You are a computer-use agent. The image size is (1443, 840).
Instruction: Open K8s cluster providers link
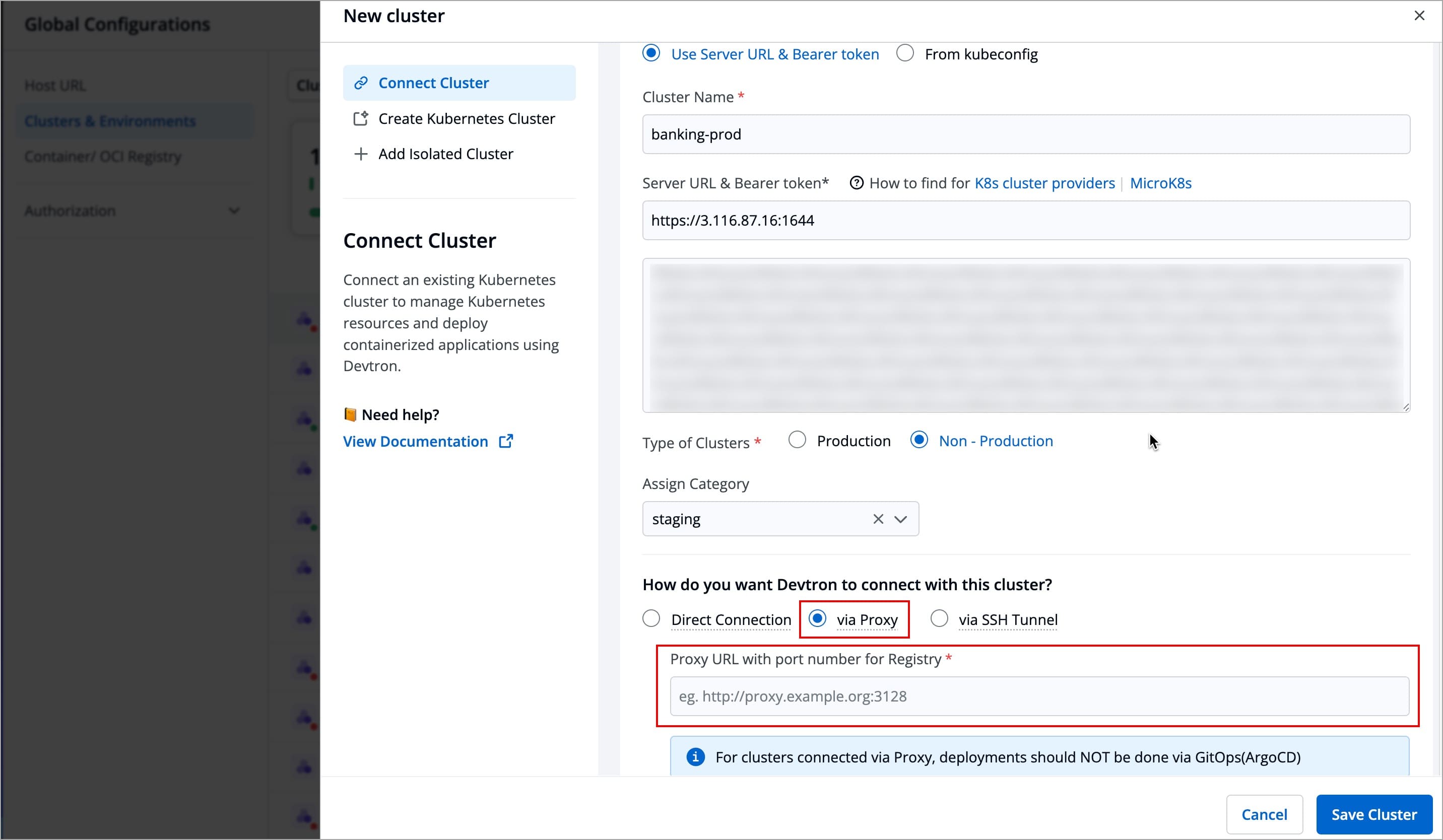pos(1044,183)
